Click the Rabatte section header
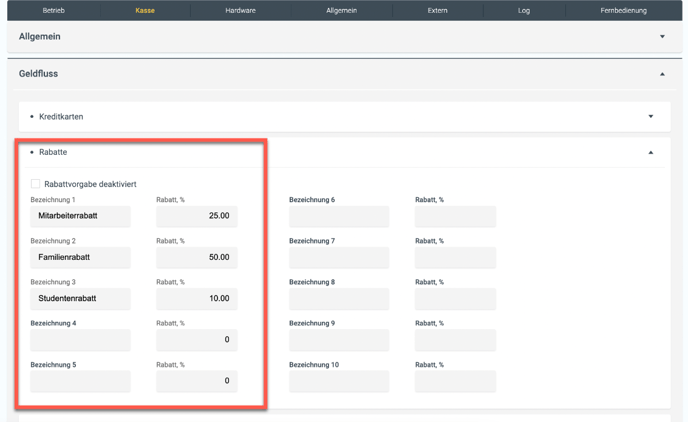 click(53, 153)
